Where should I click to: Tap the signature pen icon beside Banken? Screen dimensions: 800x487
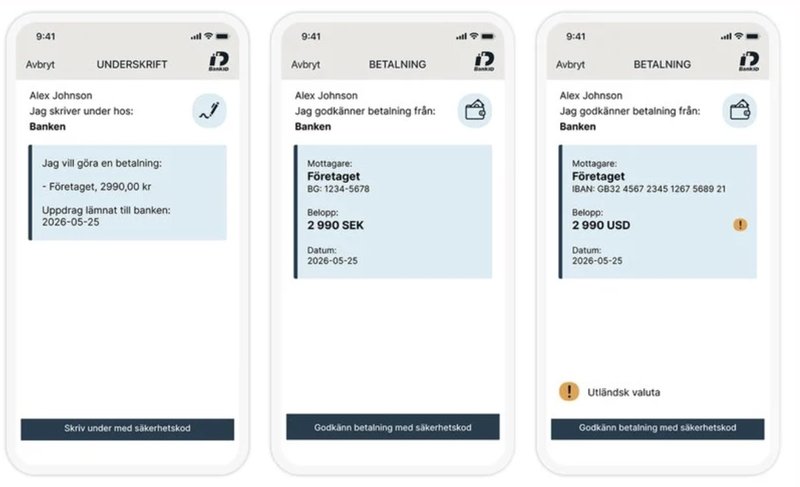(x=209, y=110)
